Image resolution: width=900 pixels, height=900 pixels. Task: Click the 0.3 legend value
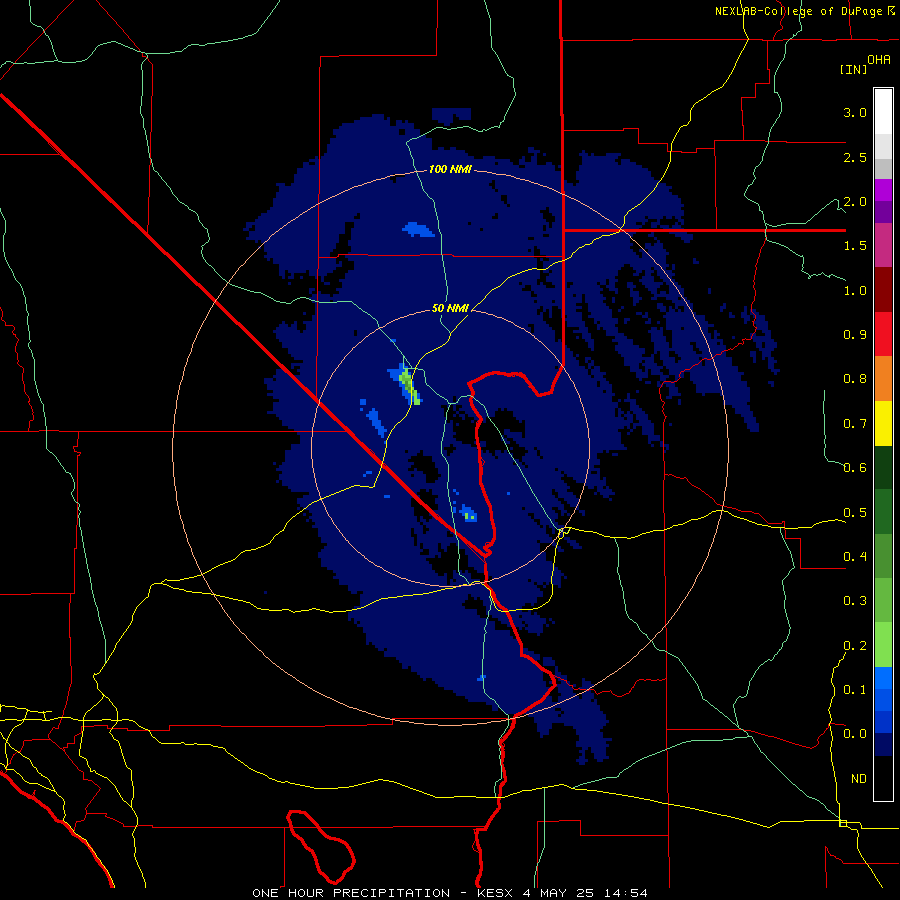(x=855, y=601)
